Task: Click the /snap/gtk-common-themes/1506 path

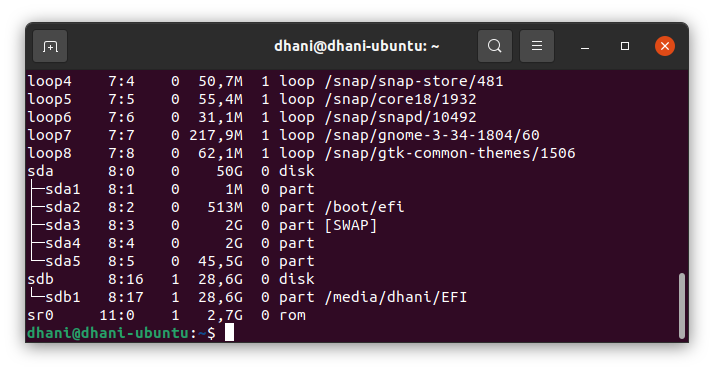Action: click(450, 153)
